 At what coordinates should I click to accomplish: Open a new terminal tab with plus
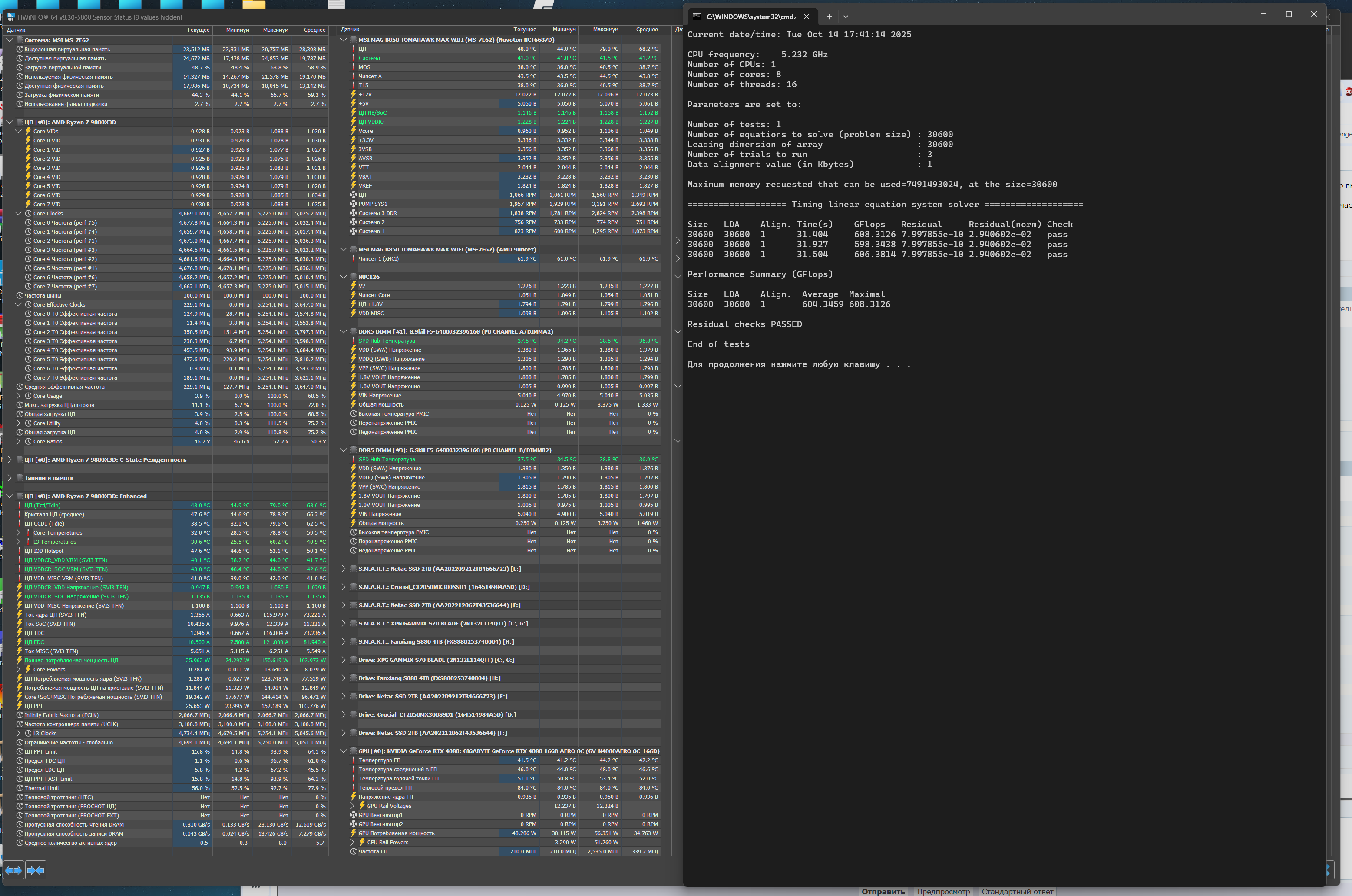[829, 17]
